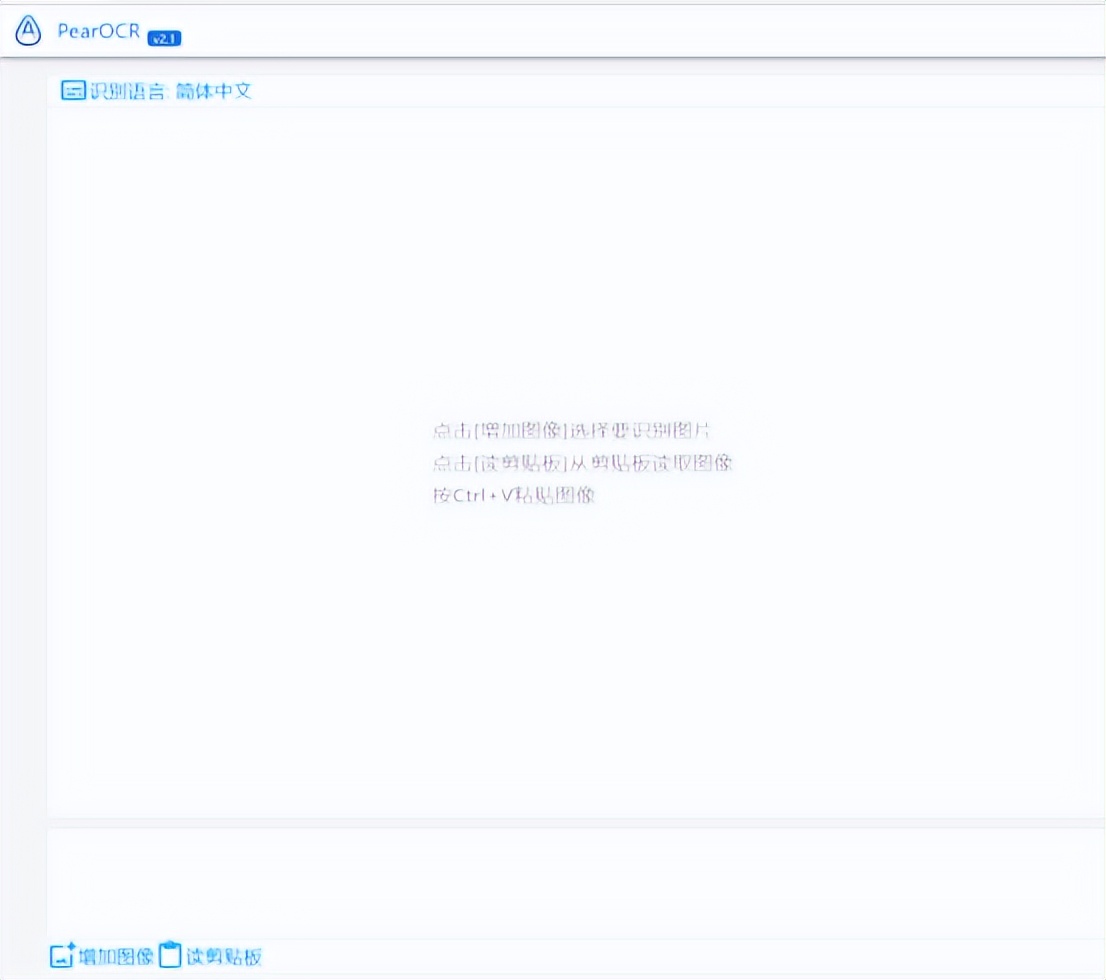Click the v2.1 version badge
The width and height of the screenshot is (1106, 980).
[x=165, y=37]
